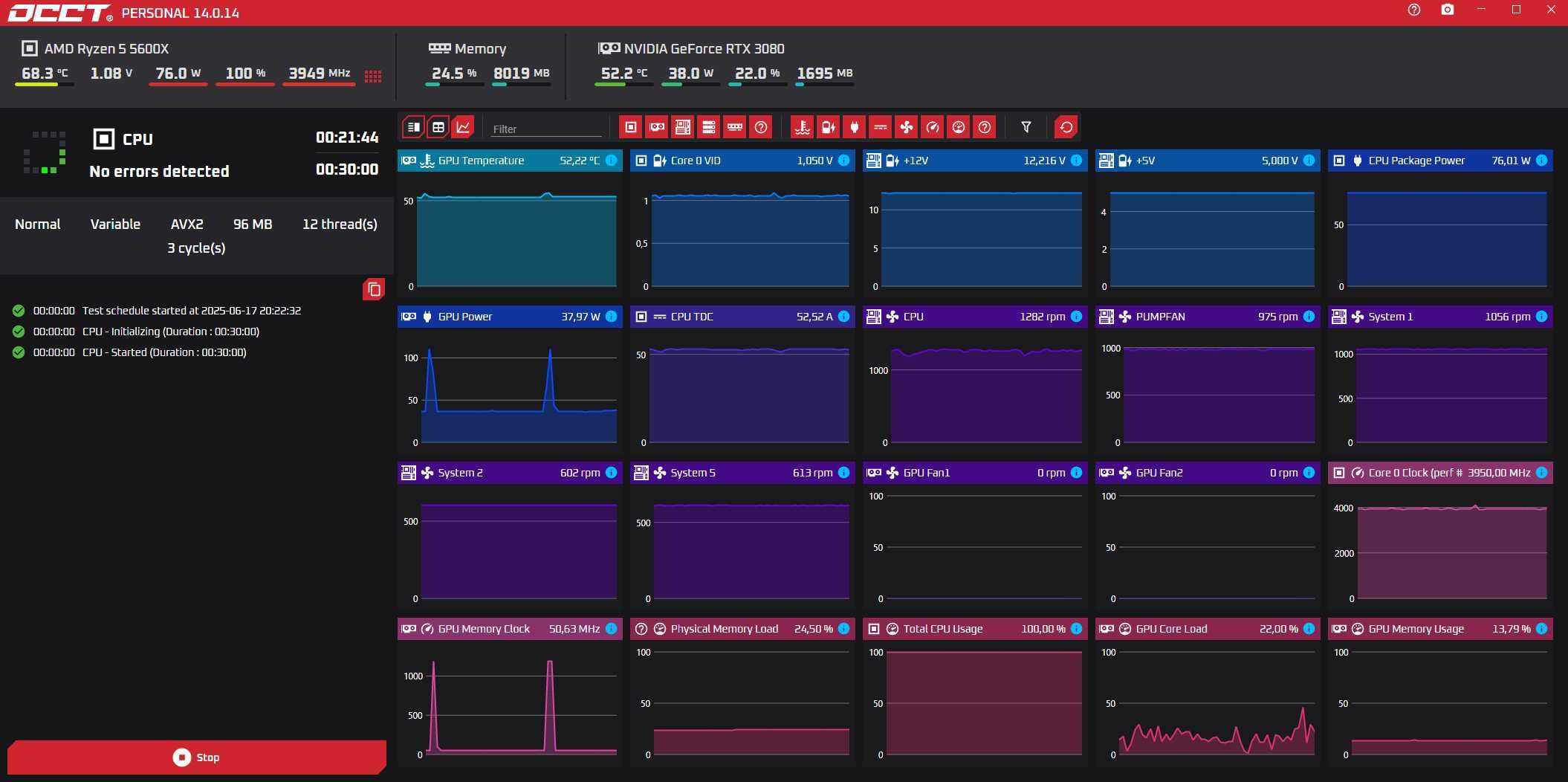The height and width of the screenshot is (782, 1568).
Task: Open info for Total CPU Usage graph
Action: (1076, 628)
